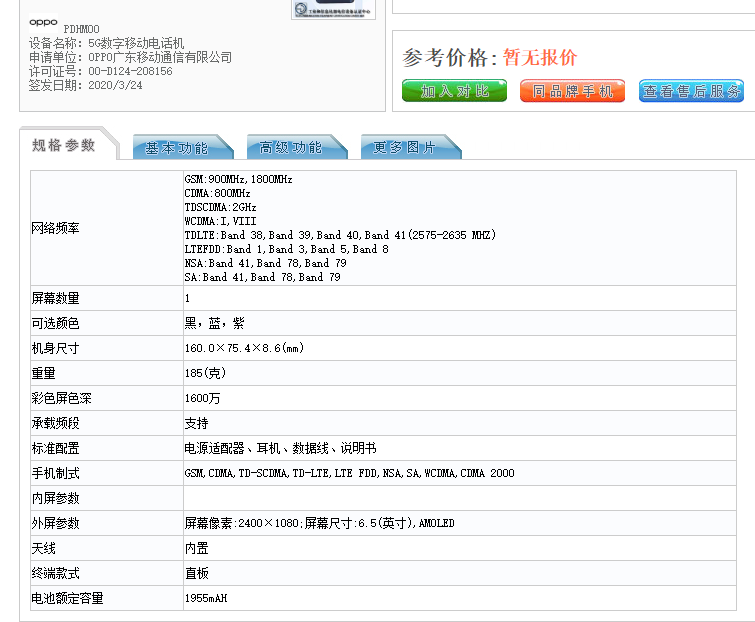Image resolution: width=755 pixels, height=622 pixels.
Task: Select 电源适配器、耳机、数据线、说明书 value
Action: 280,449
